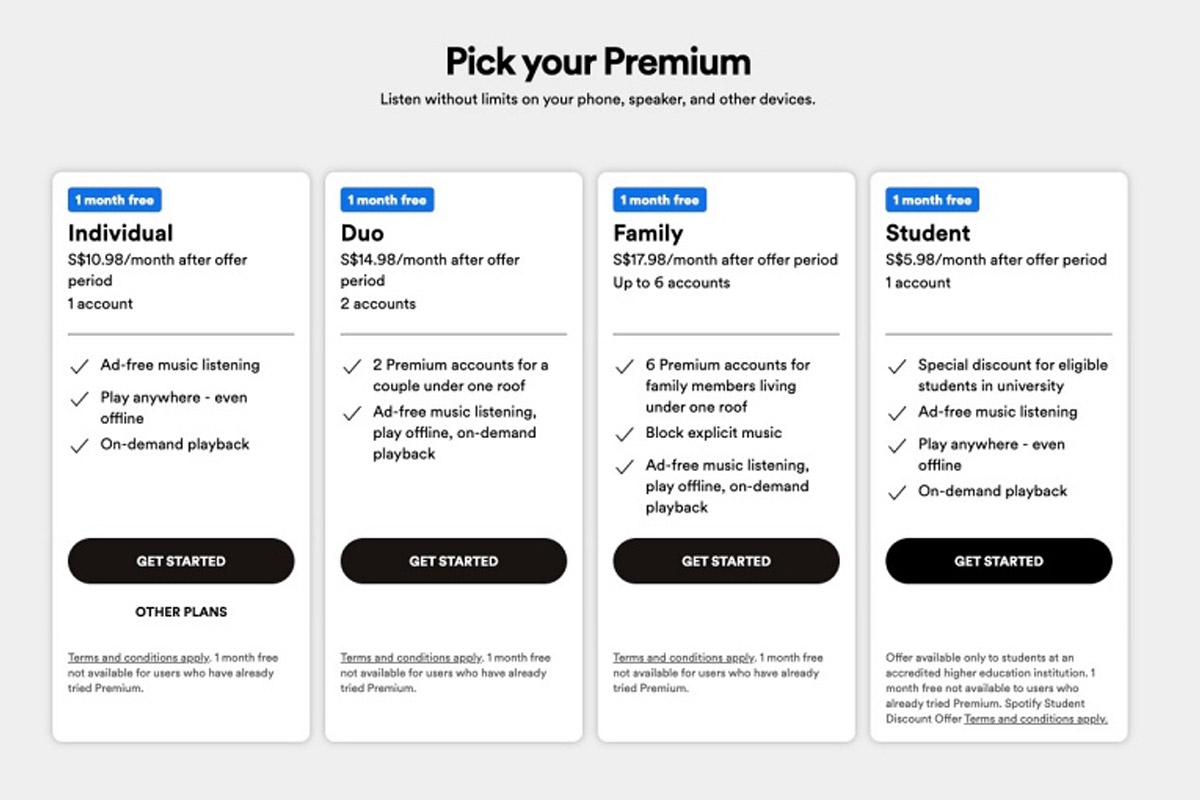The image size is (1200, 800).
Task: Click checkmark beside 6 Premium accounts feature
Action: 625,367
